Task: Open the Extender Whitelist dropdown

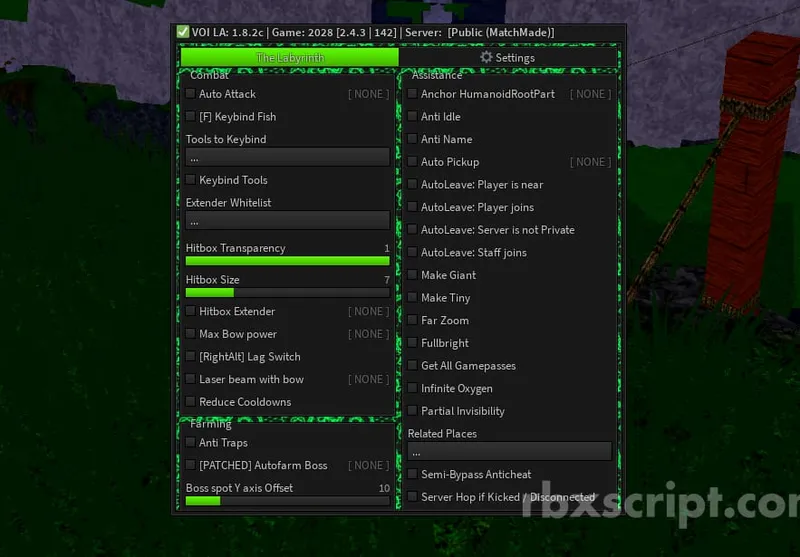Action: click(287, 221)
